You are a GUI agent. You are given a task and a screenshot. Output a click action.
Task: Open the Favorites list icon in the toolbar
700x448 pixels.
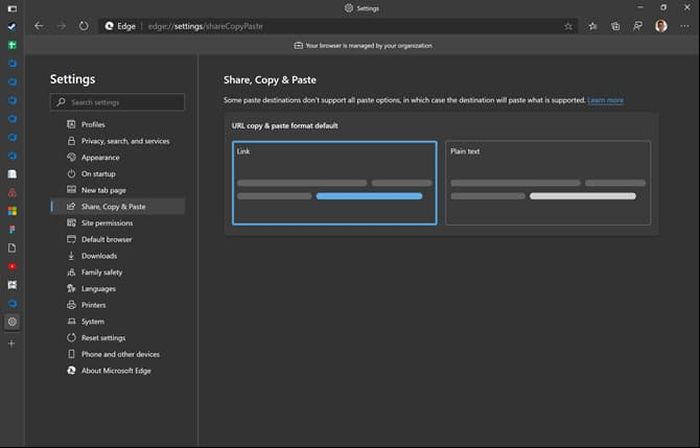tap(593, 26)
